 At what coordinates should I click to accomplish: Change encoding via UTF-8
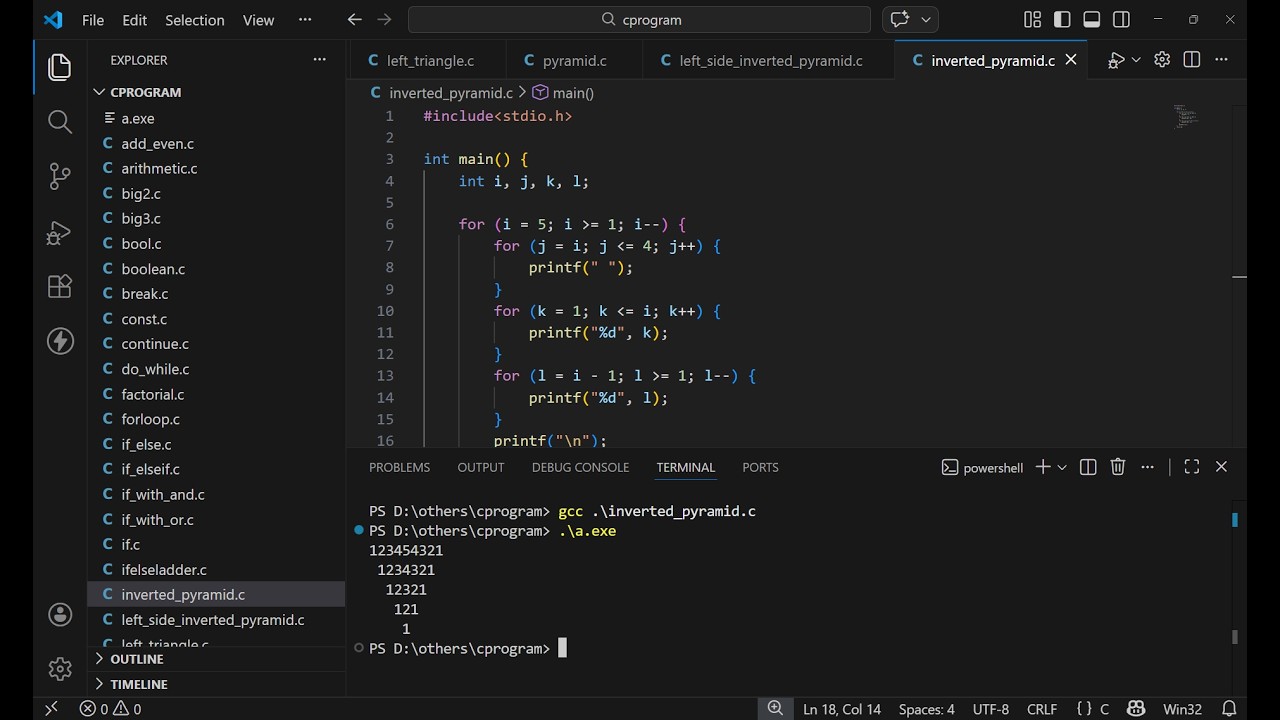pyautogui.click(x=991, y=709)
